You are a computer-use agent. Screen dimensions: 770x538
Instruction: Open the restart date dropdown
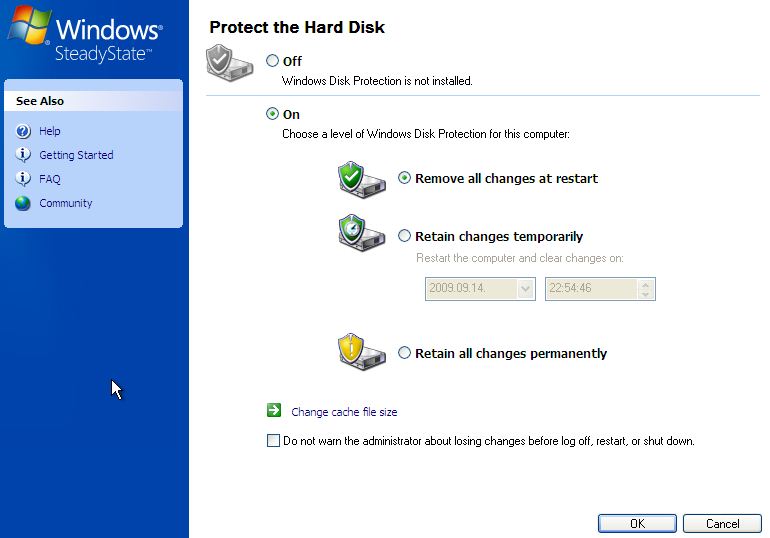click(526, 289)
